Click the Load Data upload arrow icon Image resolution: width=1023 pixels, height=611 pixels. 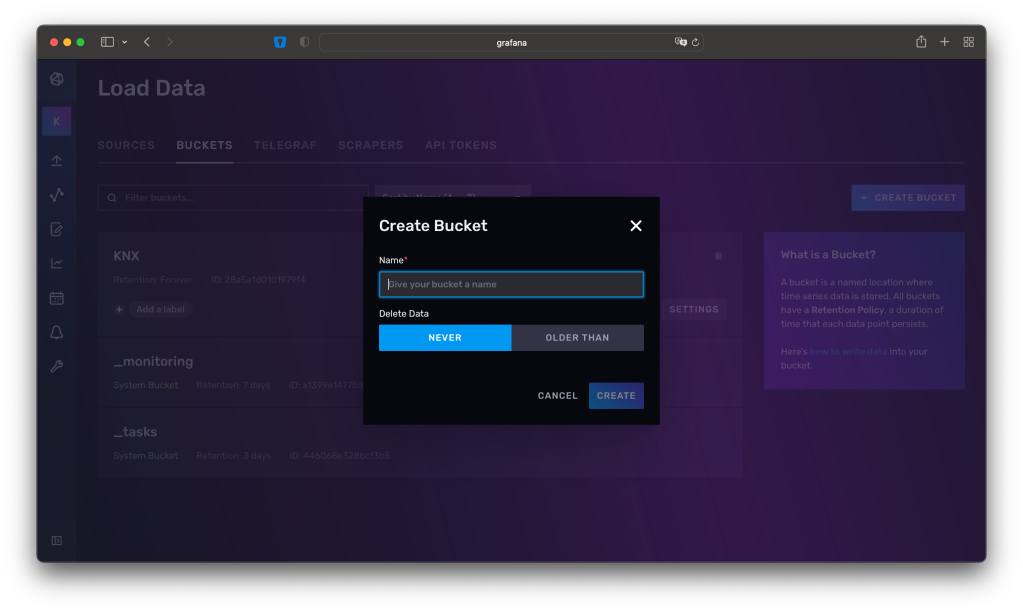[x=57, y=161]
